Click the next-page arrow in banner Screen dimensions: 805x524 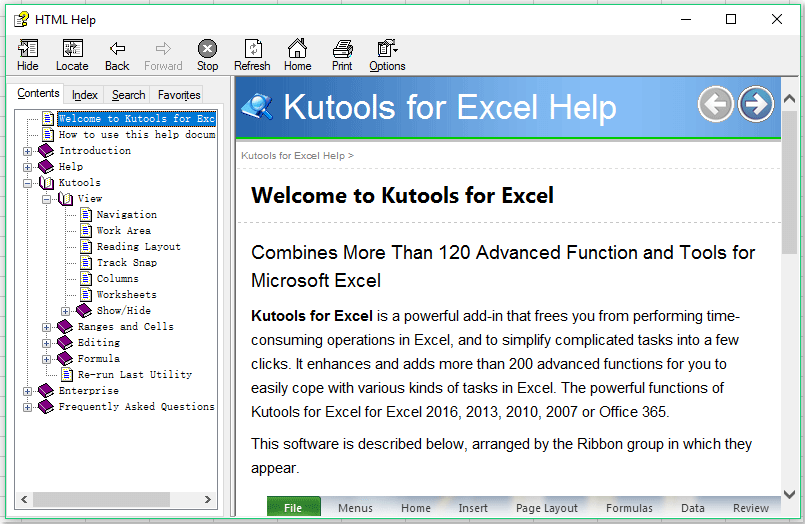coord(756,104)
